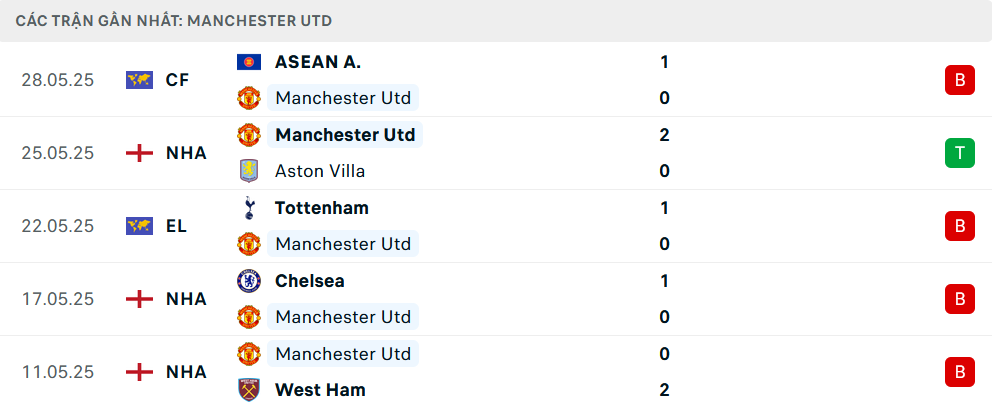Viewport: 992px width, 407px height.
Task: Click the green T result badge
Action: coord(960,153)
